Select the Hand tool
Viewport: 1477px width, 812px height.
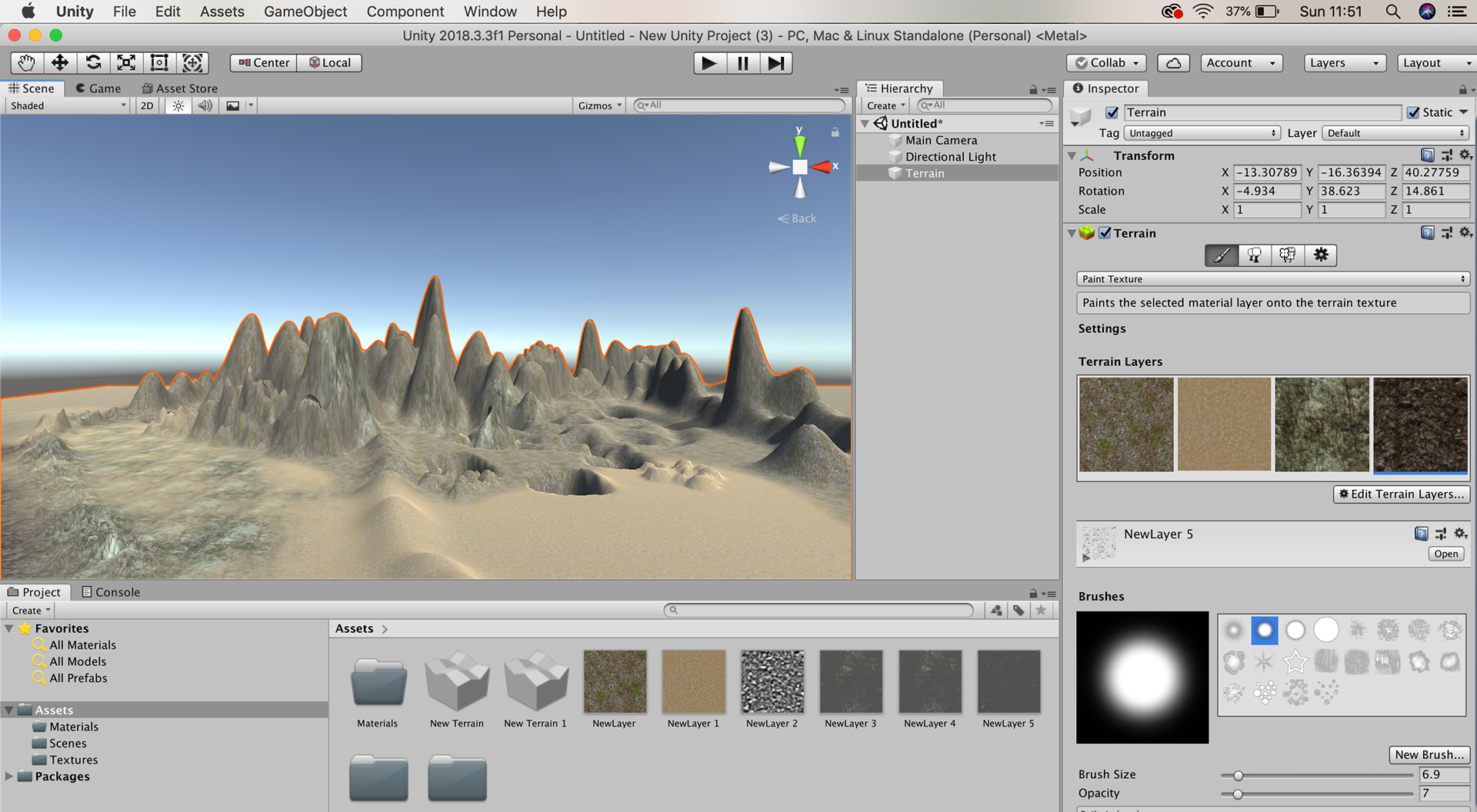click(x=27, y=63)
